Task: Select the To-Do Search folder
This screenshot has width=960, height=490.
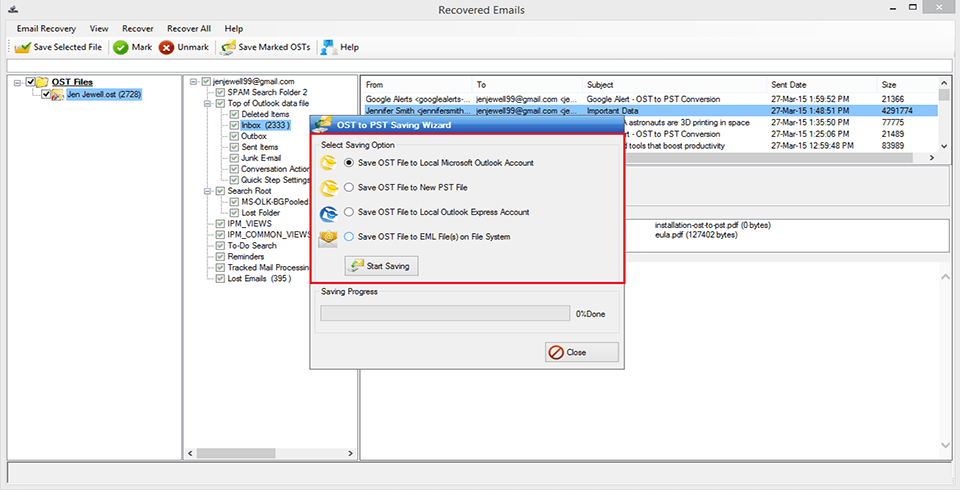Action: [x=252, y=246]
